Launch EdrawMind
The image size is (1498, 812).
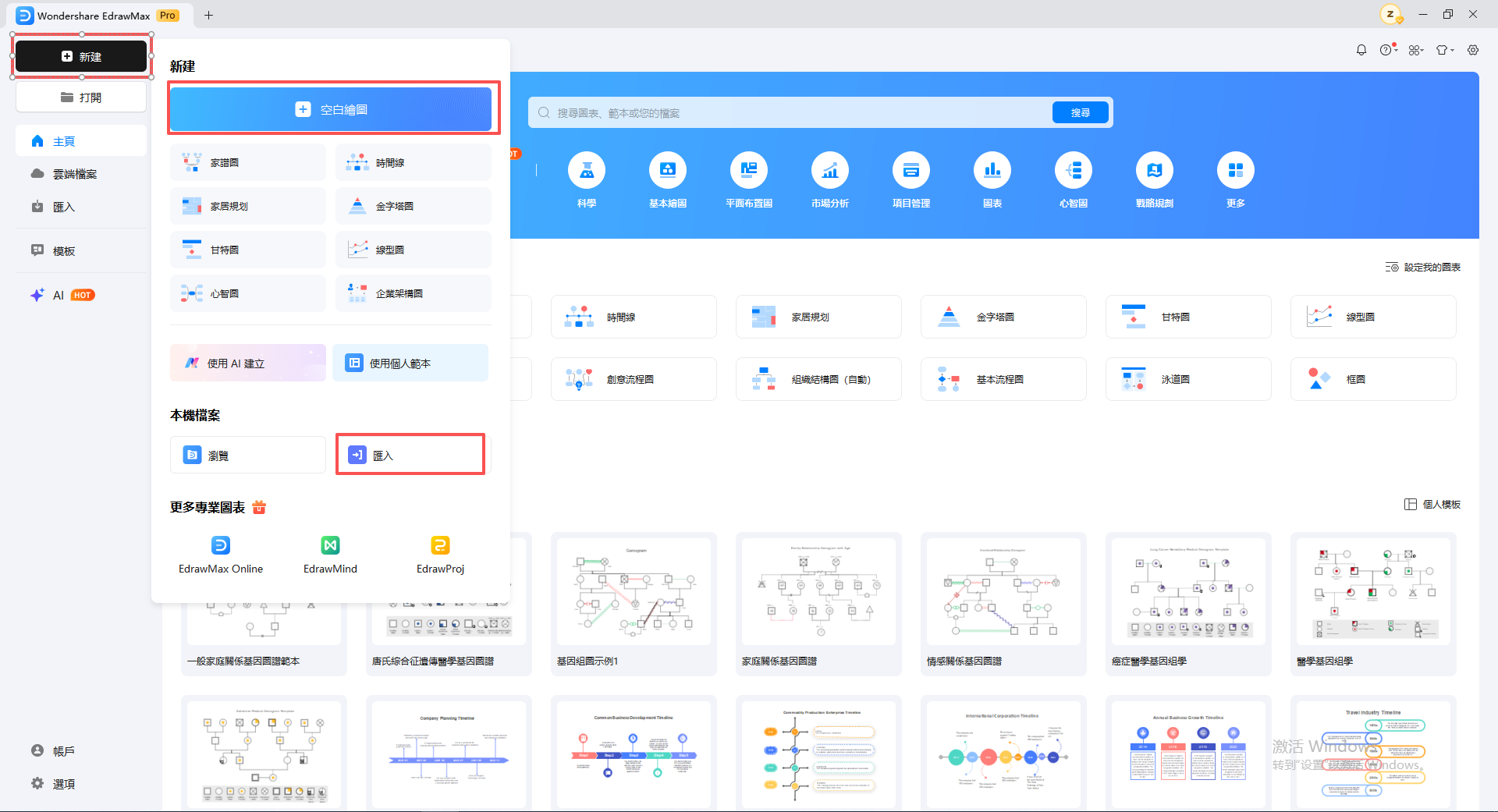pyautogui.click(x=330, y=555)
